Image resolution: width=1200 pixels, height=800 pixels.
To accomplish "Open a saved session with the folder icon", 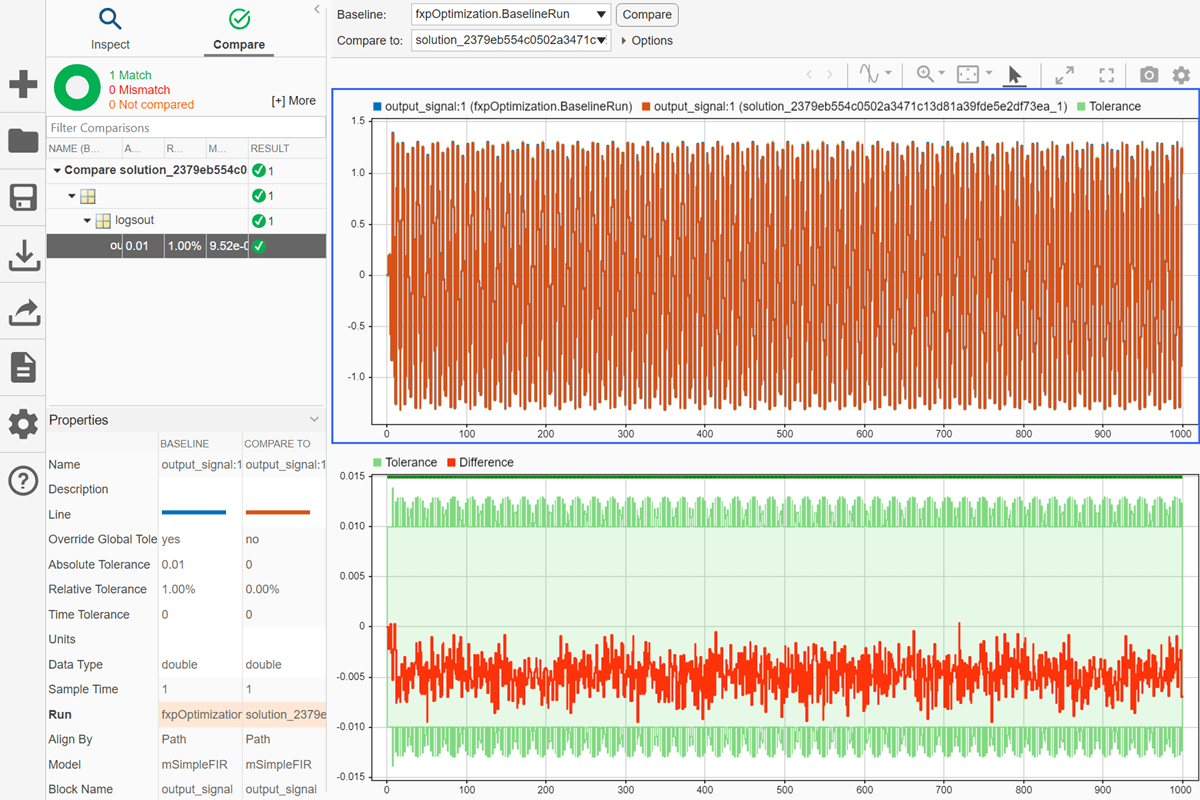I will tap(22, 140).
